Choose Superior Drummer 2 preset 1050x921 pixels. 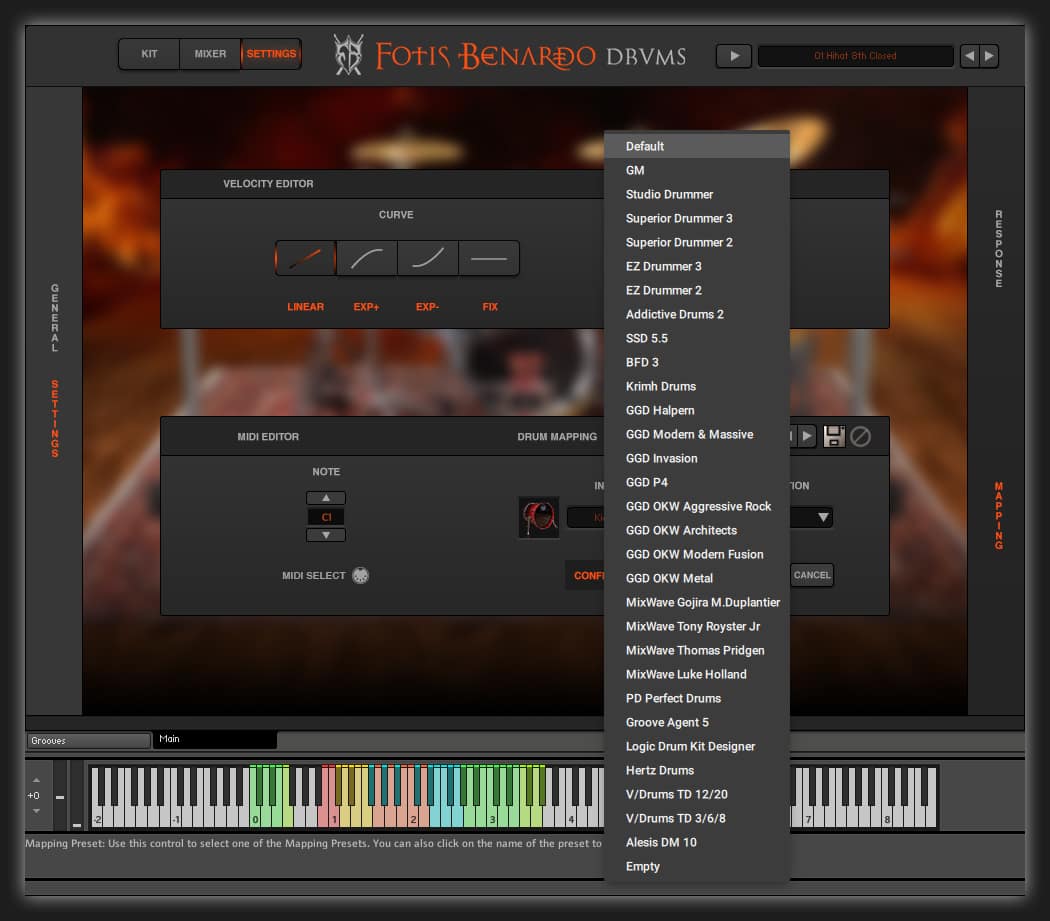click(x=696, y=242)
